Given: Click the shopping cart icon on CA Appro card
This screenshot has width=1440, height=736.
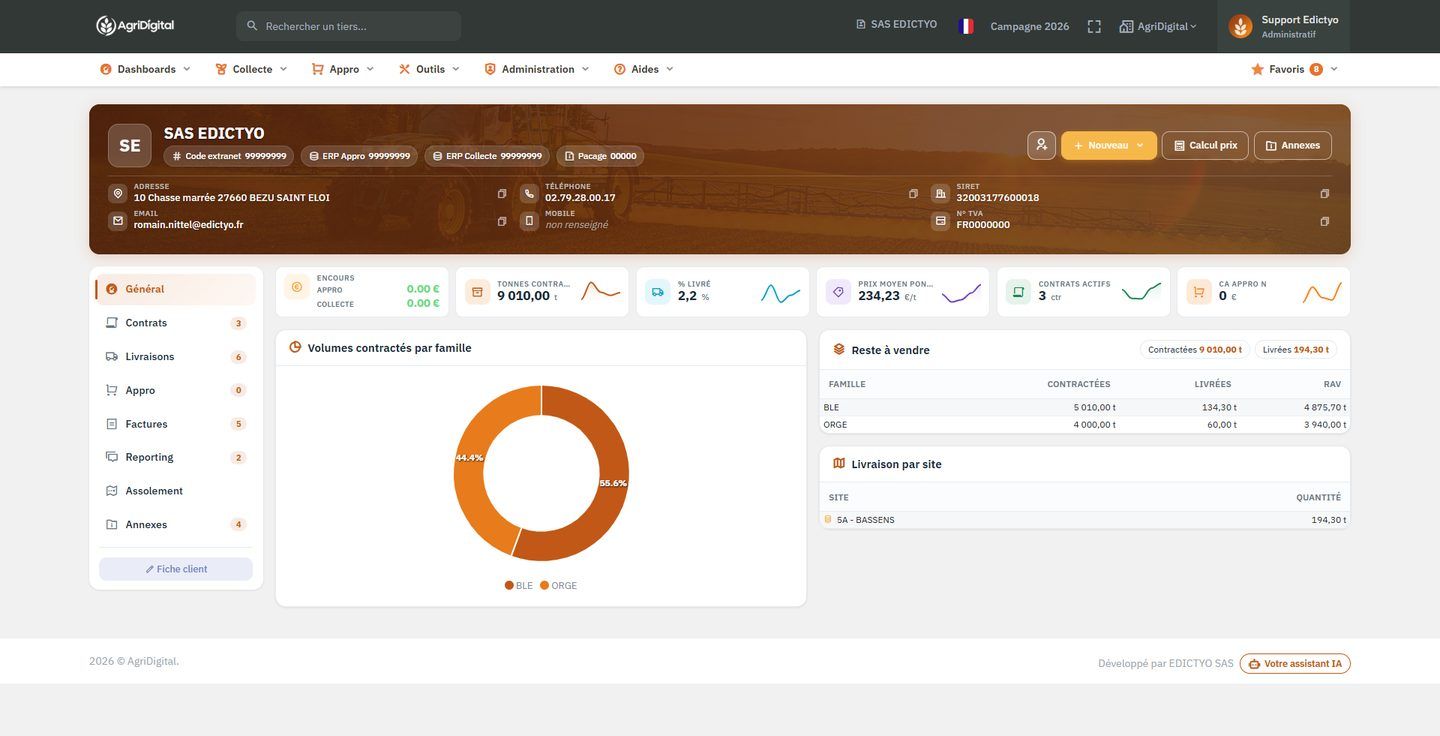Looking at the screenshot, I should pyautogui.click(x=1199, y=292).
